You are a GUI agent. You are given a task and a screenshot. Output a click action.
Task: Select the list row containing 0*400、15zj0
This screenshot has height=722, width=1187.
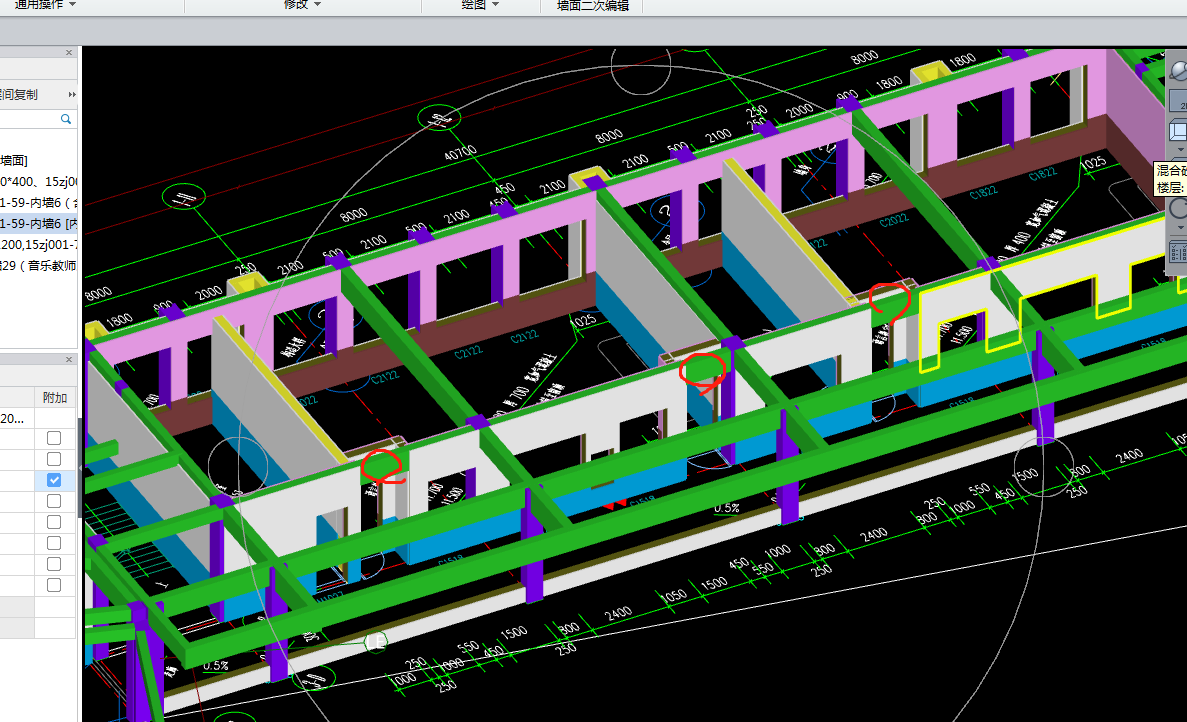point(39,182)
